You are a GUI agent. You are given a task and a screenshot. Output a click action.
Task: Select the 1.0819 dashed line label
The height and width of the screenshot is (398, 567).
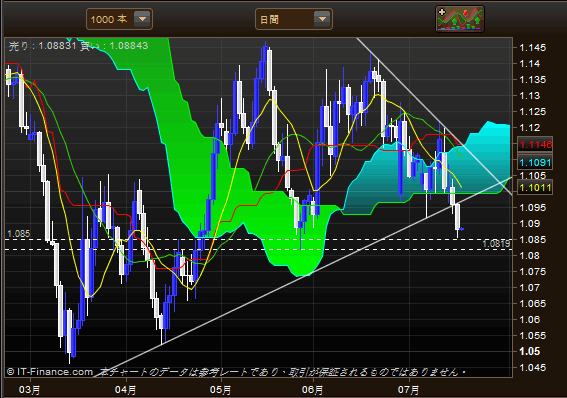tap(496, 244)
